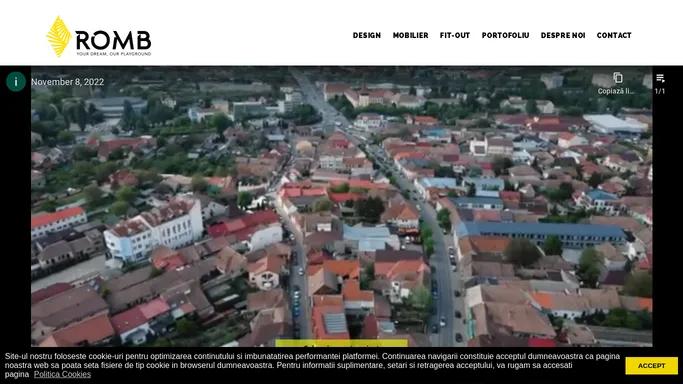683x384 pixels.
Task: Play the aerial town video
Action: pos(342,207)
